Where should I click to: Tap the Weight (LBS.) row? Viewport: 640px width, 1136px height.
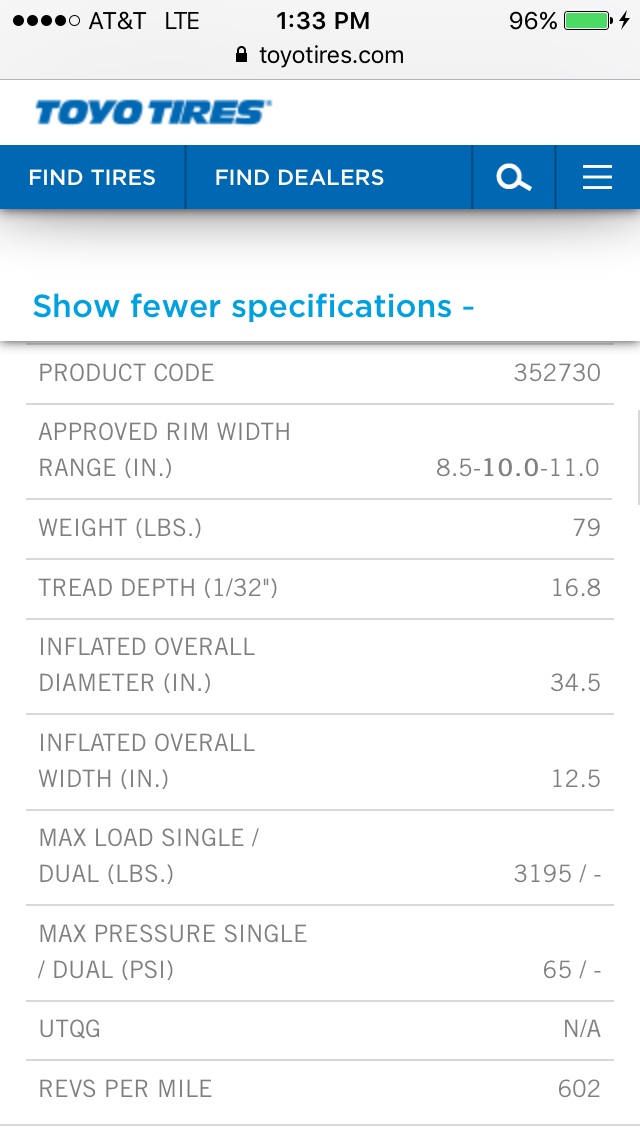(x=320, y=528)
